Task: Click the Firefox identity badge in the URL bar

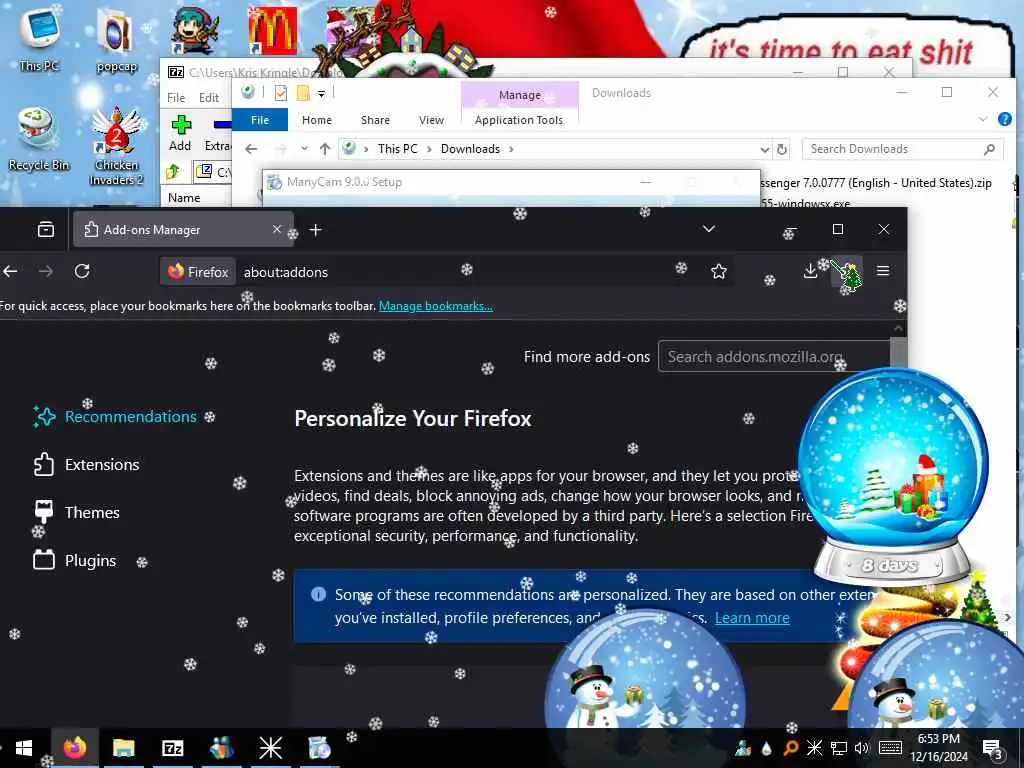Action: 198,272
